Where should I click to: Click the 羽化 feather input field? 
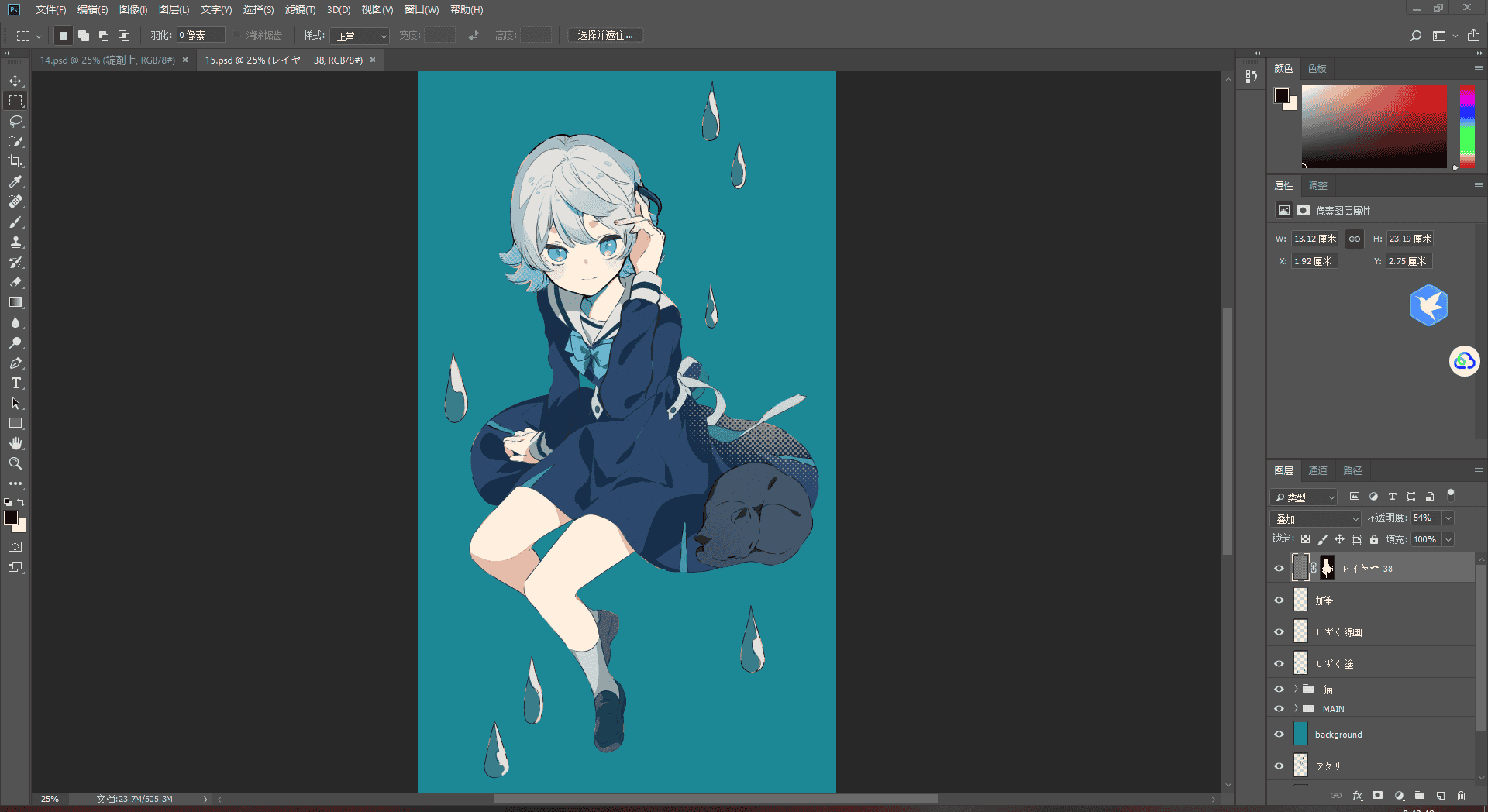point(201,35)
